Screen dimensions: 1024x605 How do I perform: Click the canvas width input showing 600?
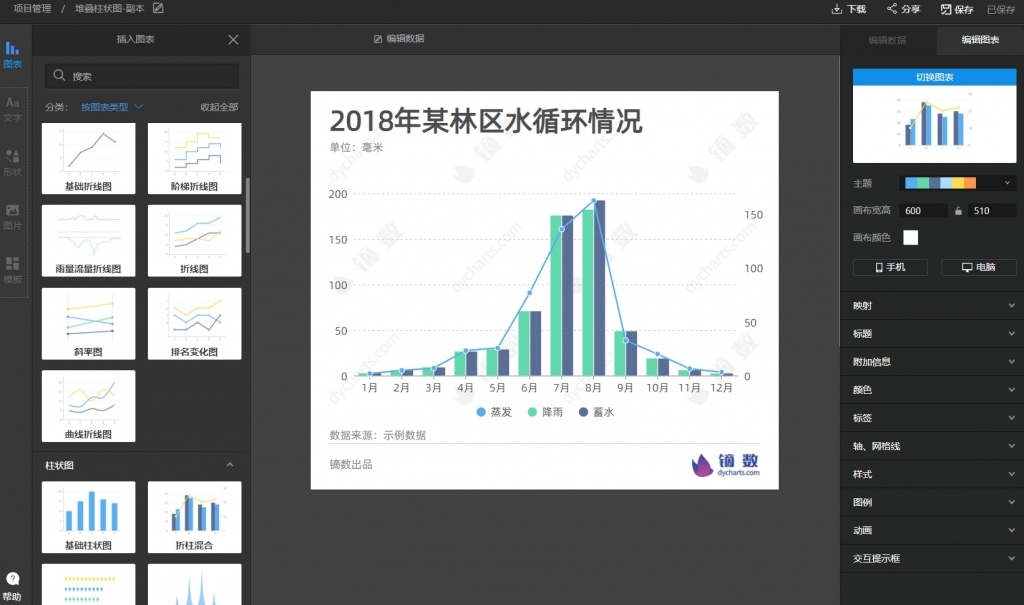coord(922,210)
